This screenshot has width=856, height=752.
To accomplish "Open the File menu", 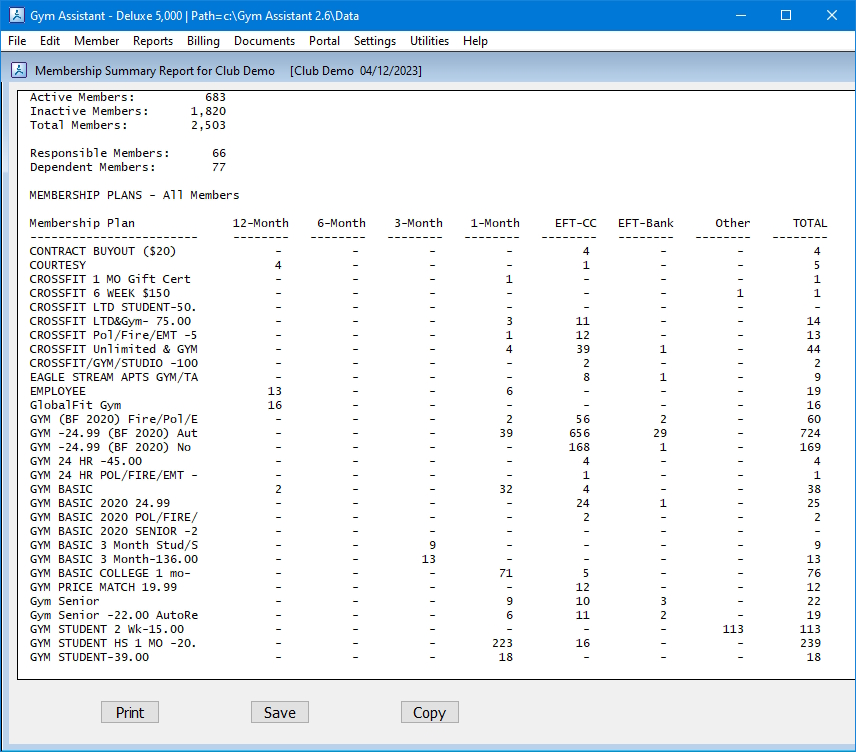I will click(17, 41).
